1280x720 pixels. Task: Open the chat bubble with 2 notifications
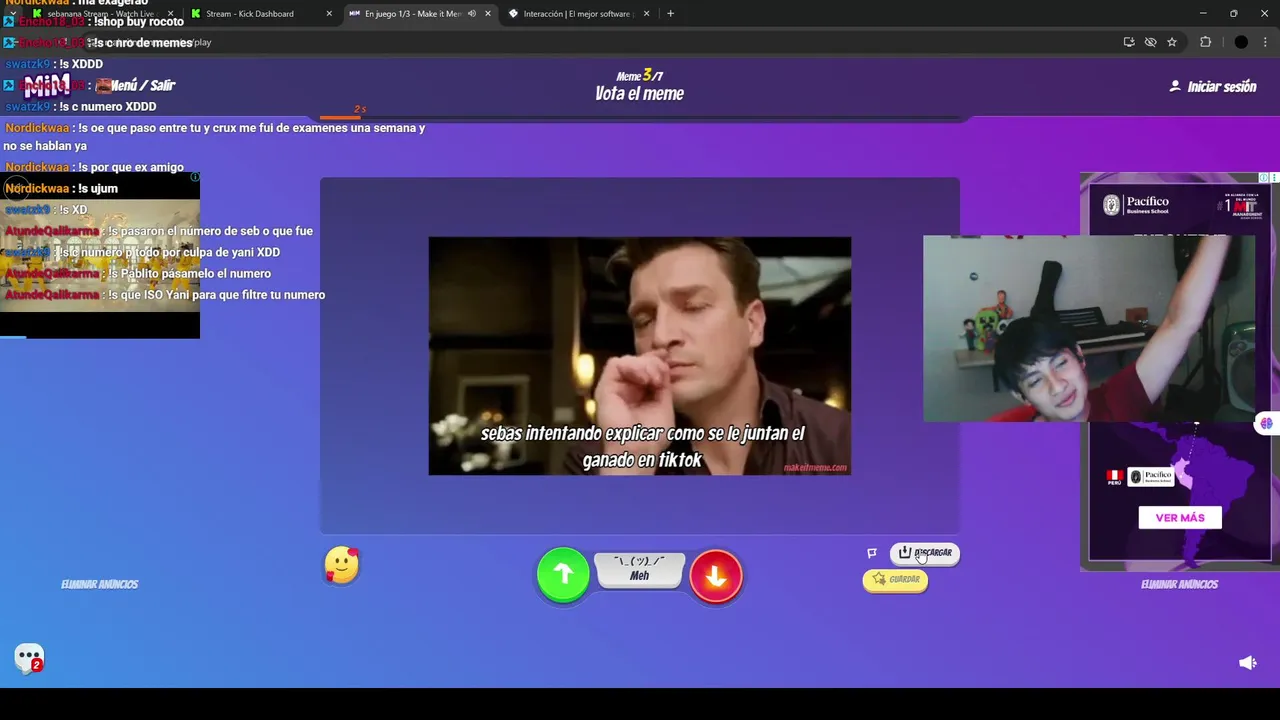pyautogui.click(x=29, y=658)
